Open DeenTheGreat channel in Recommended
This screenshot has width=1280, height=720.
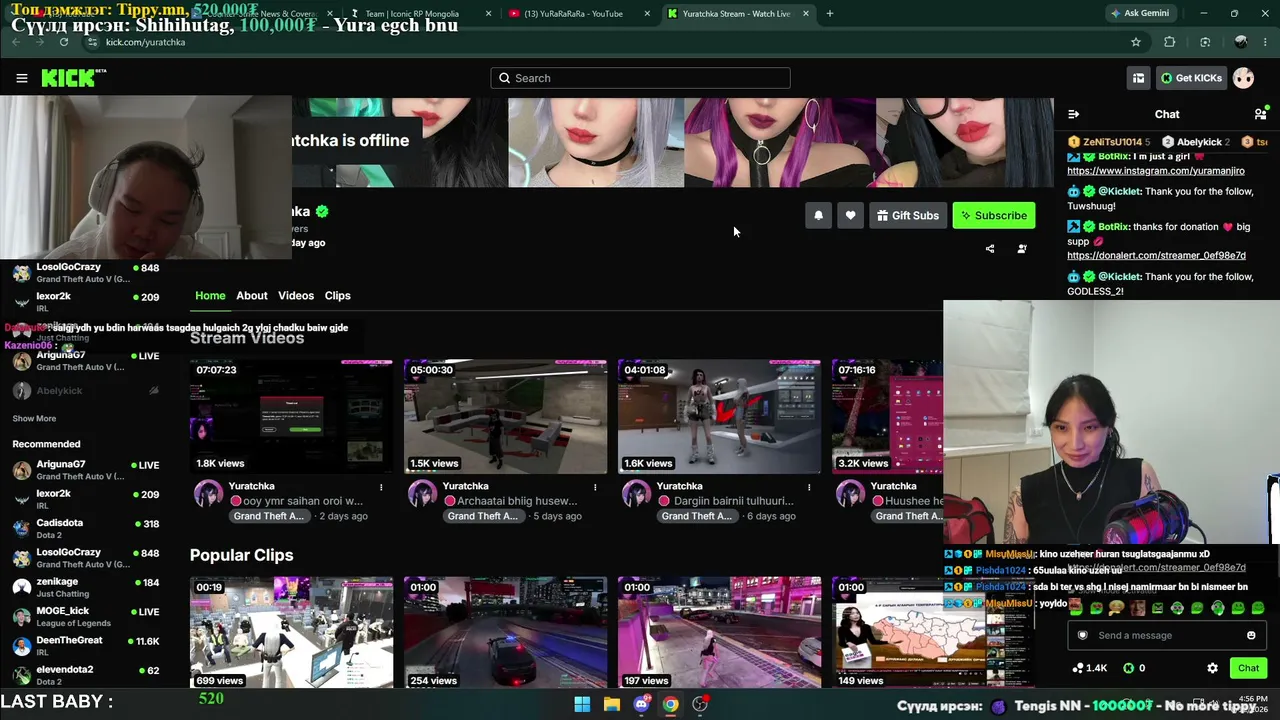coord(85,646)
